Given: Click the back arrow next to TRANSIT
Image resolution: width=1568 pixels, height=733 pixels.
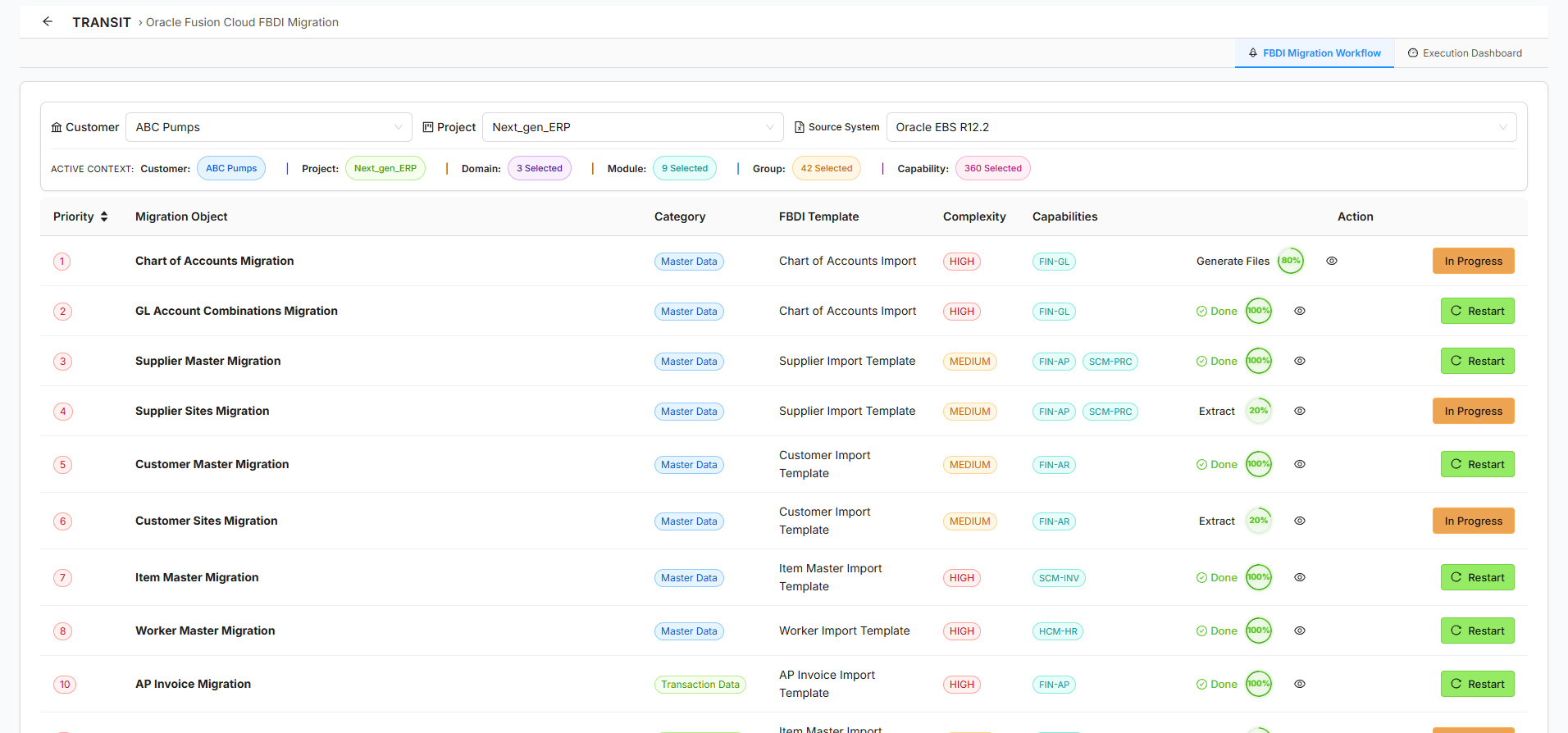Looking at the screenshot, I should pyautogui.click(x=48, y=22).
